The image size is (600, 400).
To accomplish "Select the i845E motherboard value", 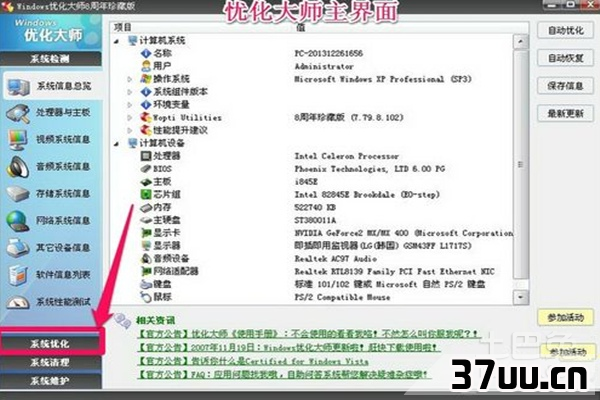I will coord(306,181).
